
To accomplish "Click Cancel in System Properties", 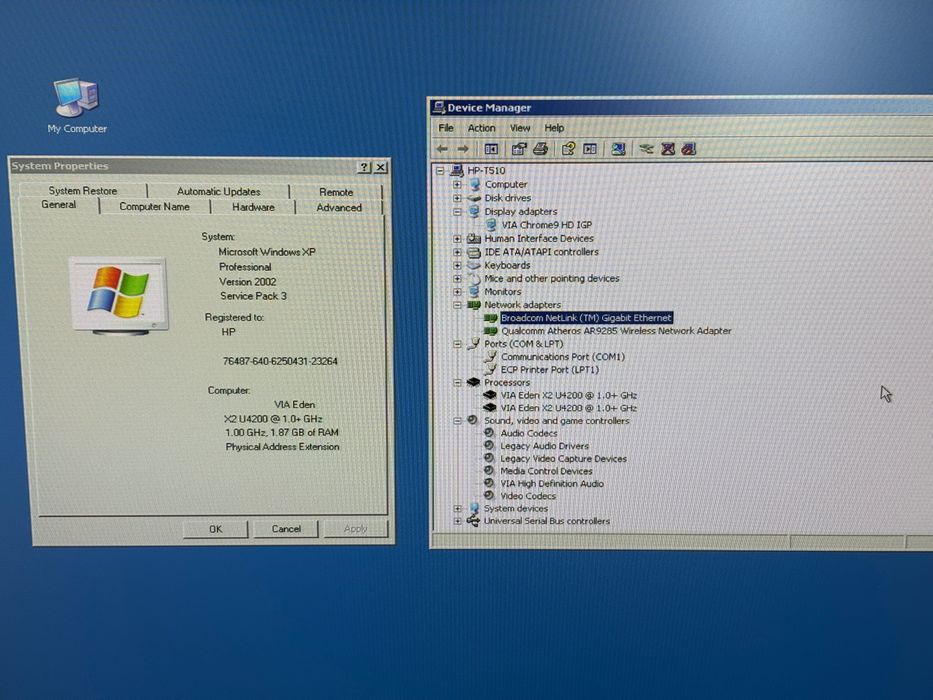I will [286, 529].
